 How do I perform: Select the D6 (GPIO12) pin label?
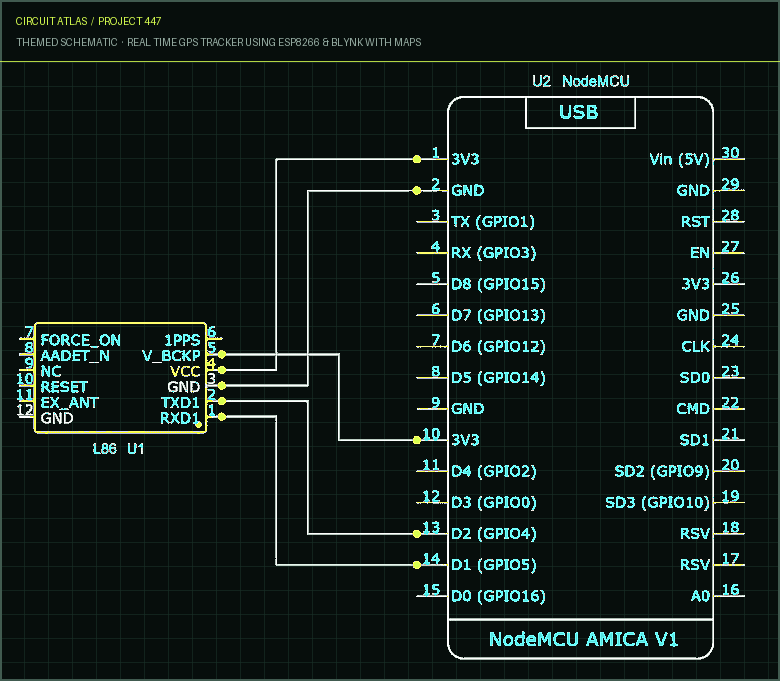(x=498, y=347)
